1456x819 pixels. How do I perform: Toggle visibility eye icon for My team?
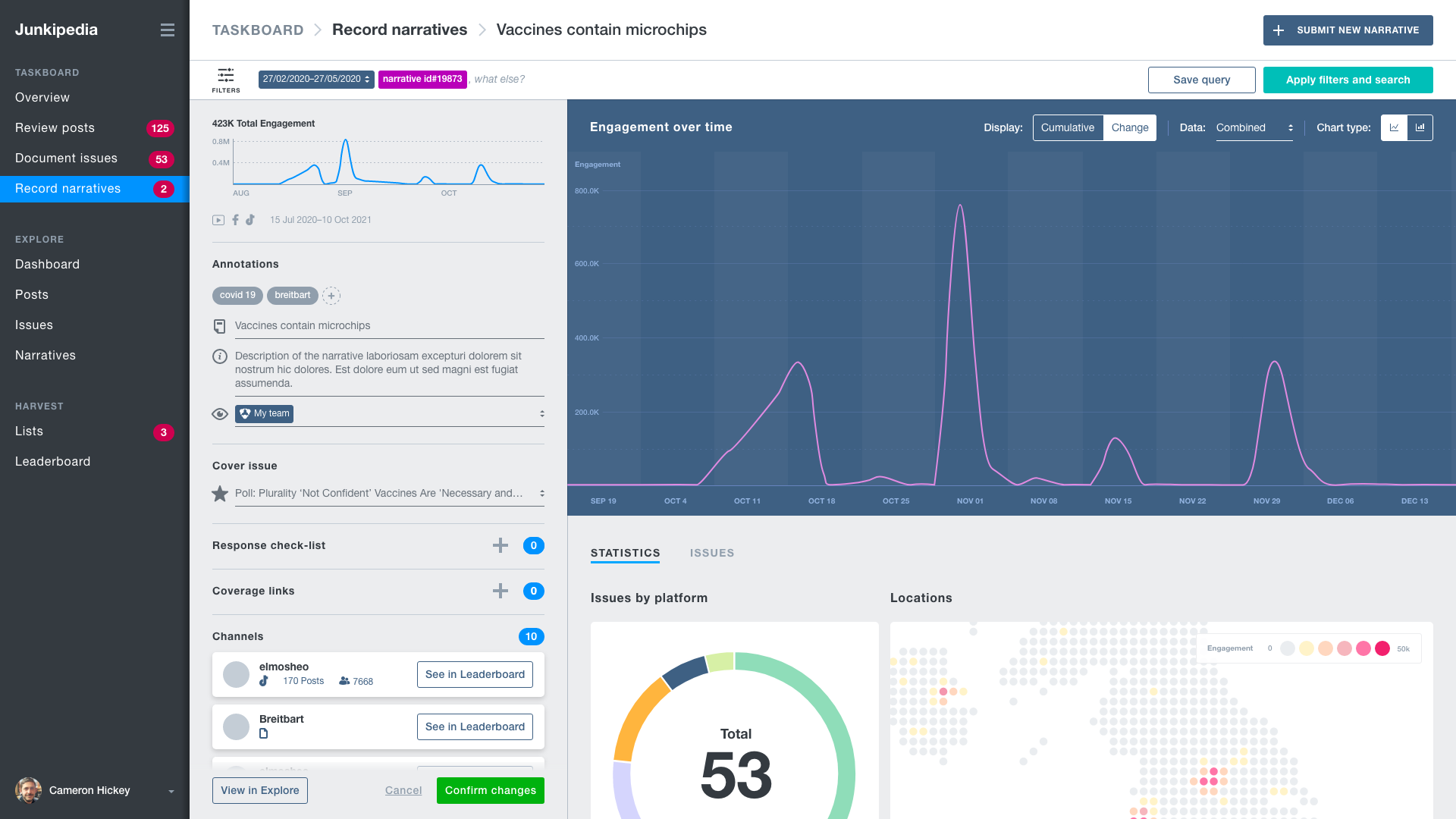click(x=220, y=414)
